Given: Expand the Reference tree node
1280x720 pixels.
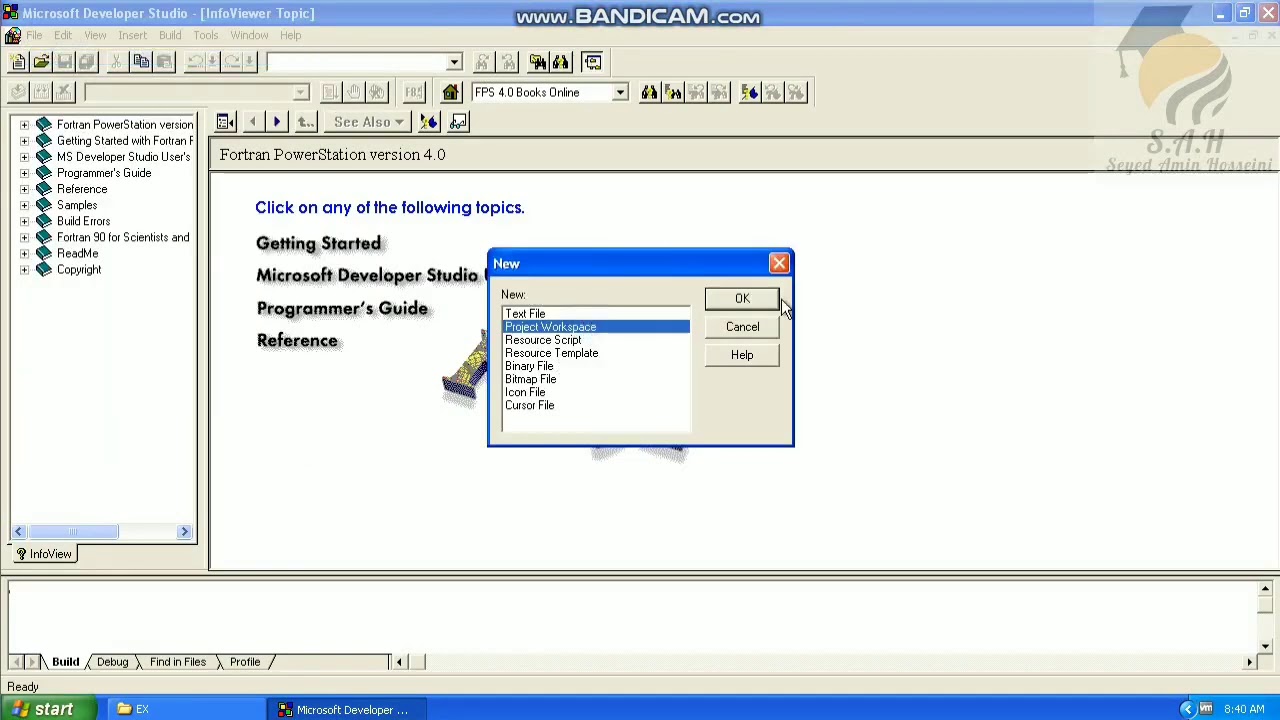Looking at the screenshot, I should point(24,189).
